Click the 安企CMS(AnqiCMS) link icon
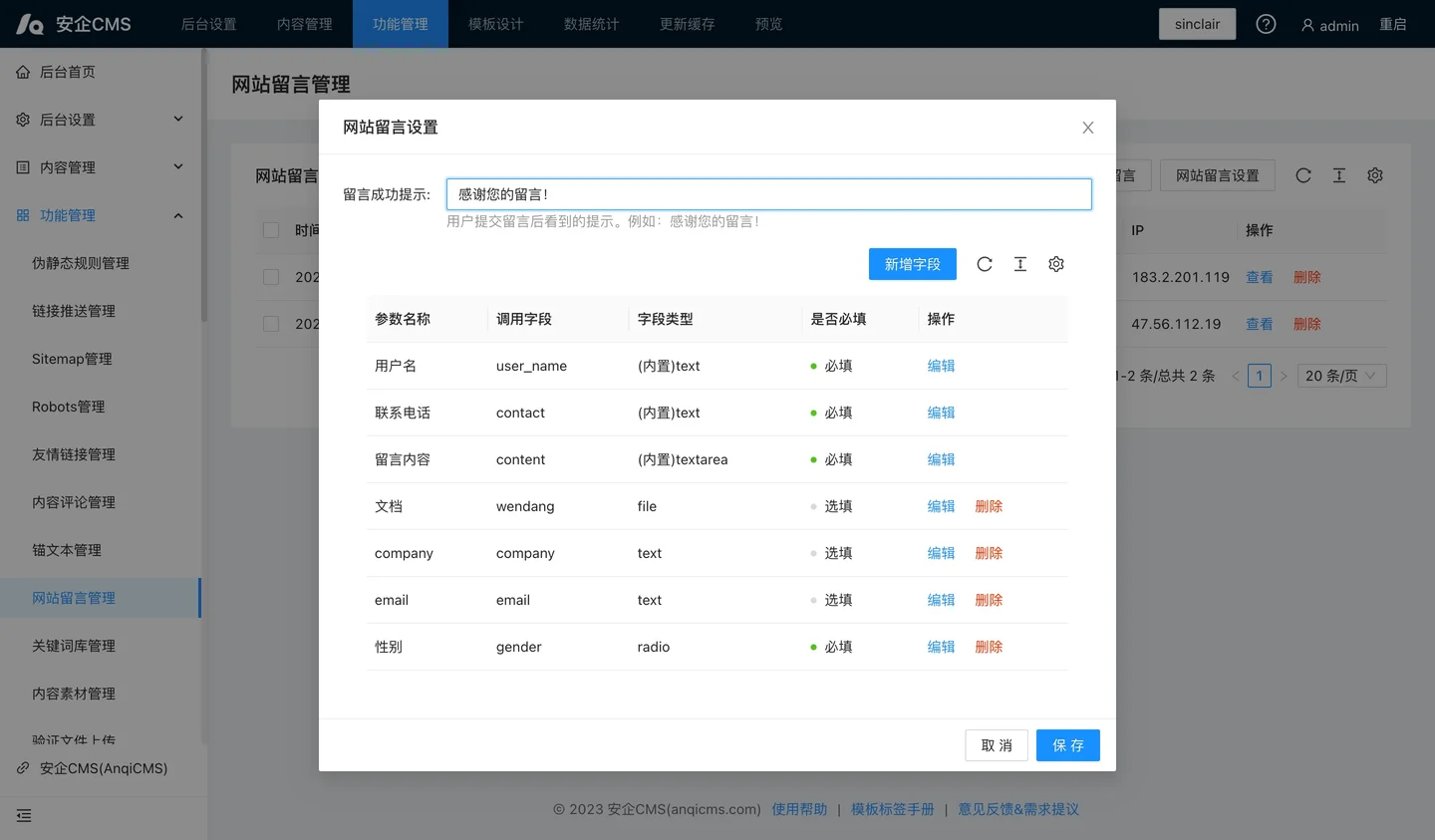 point(23,768)
